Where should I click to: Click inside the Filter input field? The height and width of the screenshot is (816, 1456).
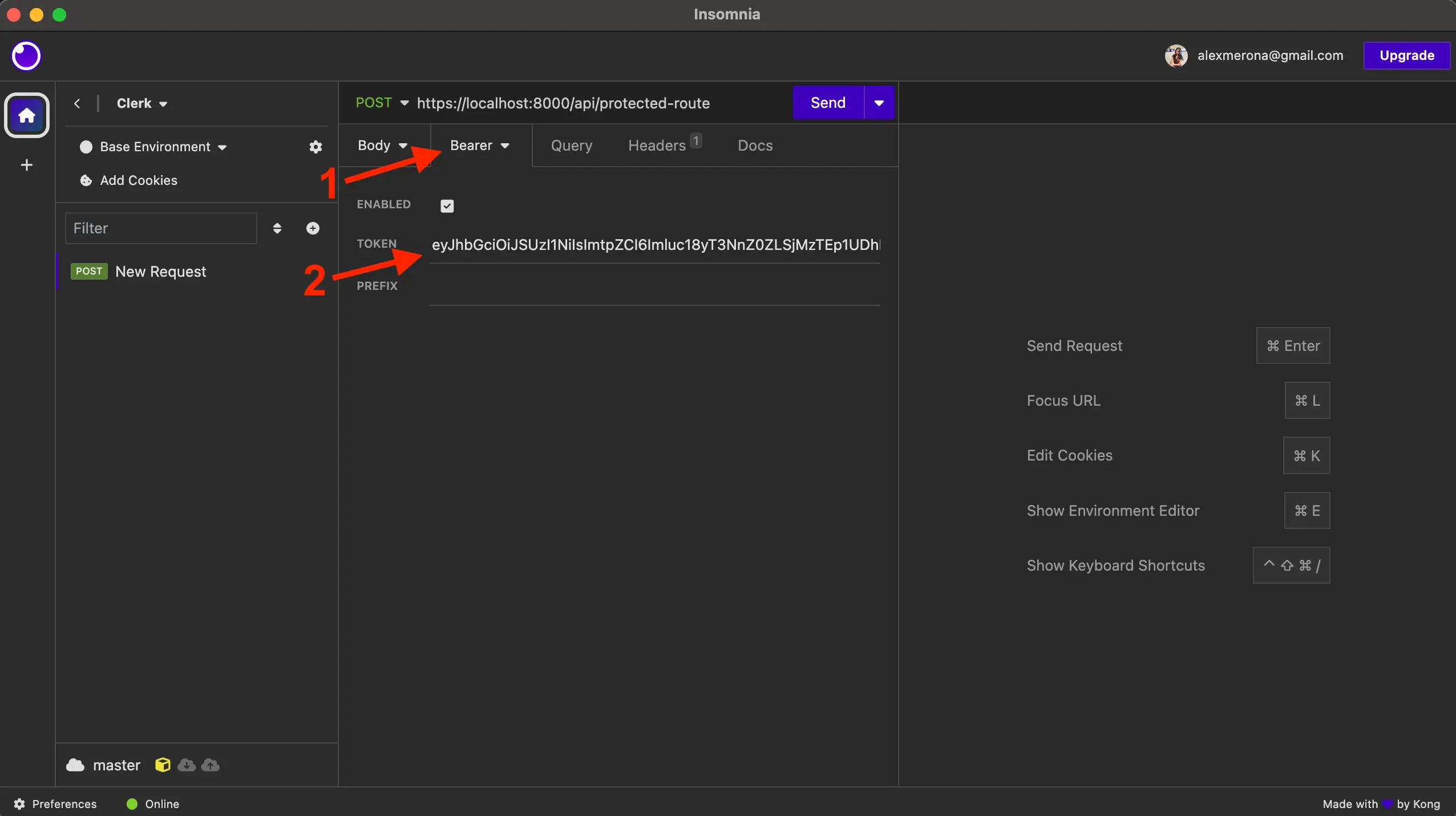click(x=160, y=228)
